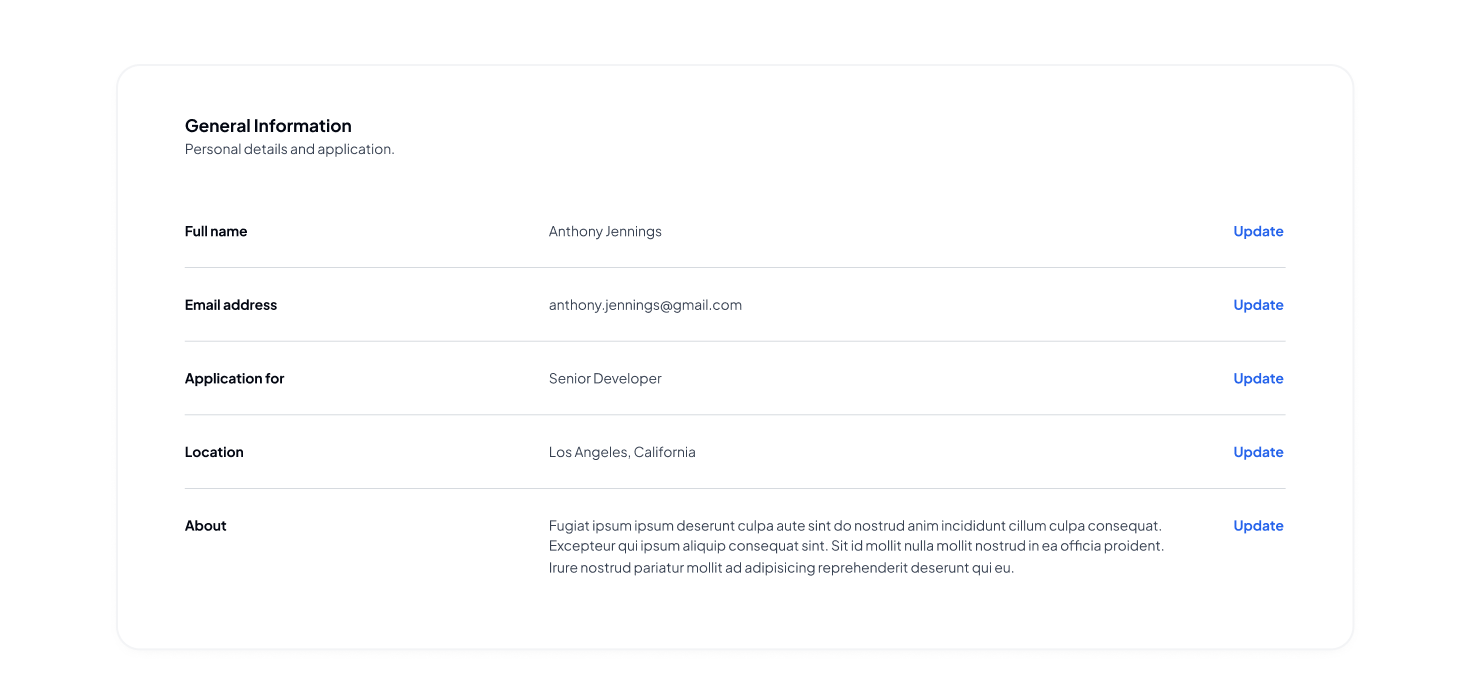This screenshot has height=675, width=1472.
Task: Click About line starting 'Irure nostrud'
Action: point(781,568)
